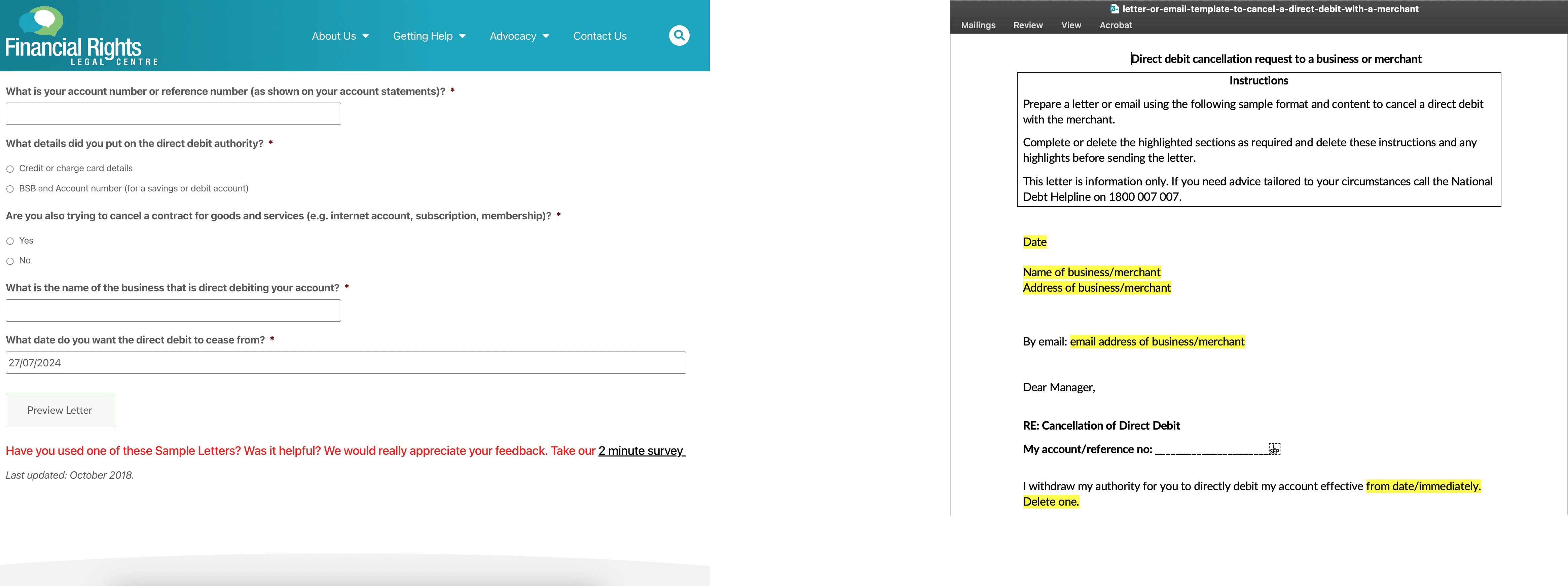Screen dimensions: 1568x586
Task: Choose No for cancelling a contract
Action: pos(10,262)
